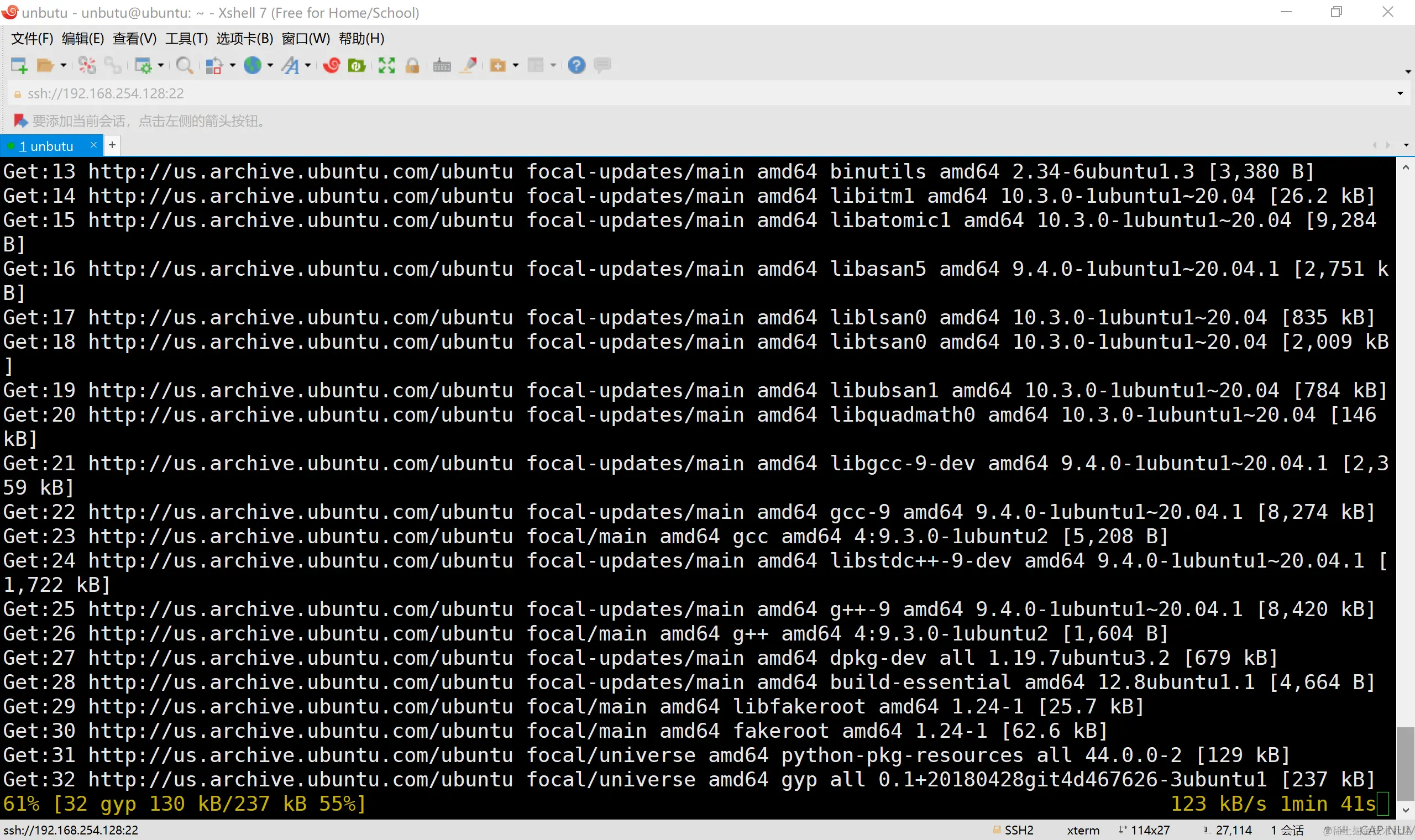Open the globe encoding dropdown arrow
The height and width of the screenshot is (840, 1415).
(x=270, y=66)
